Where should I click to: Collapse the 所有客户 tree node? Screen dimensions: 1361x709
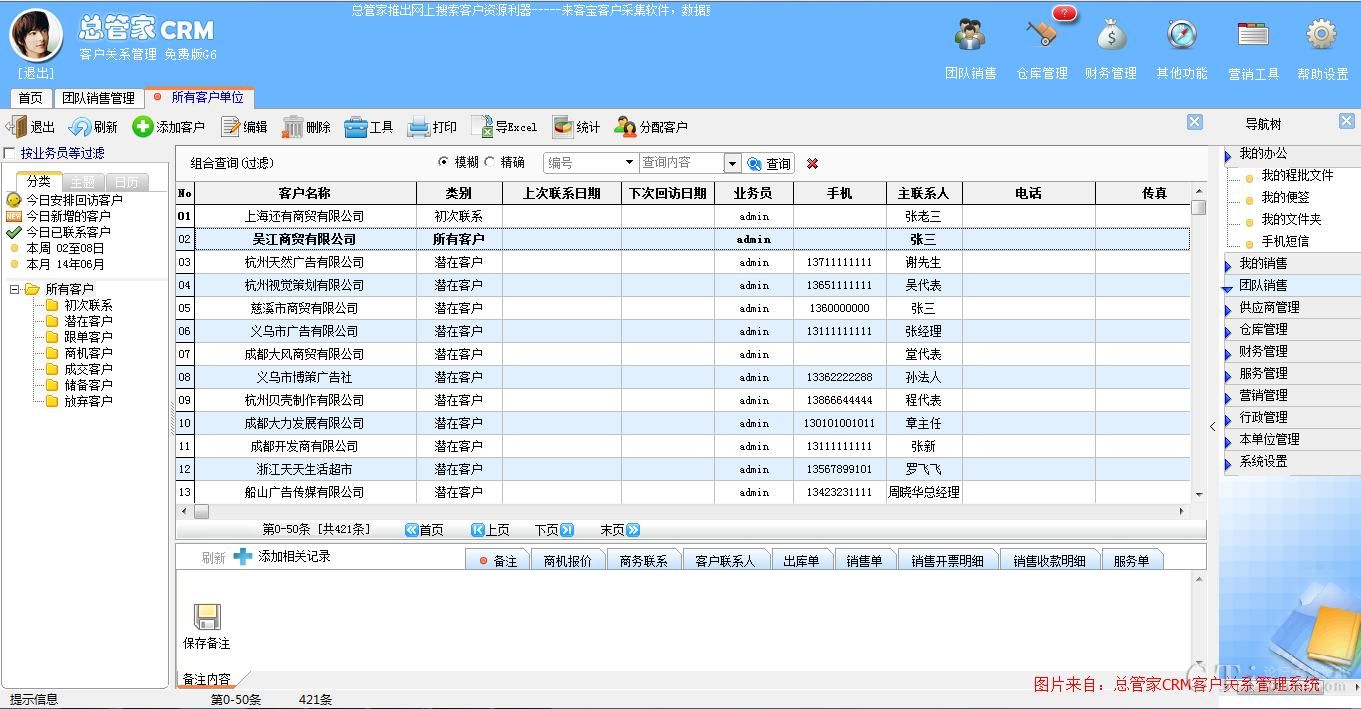click(x=15, y=289)
